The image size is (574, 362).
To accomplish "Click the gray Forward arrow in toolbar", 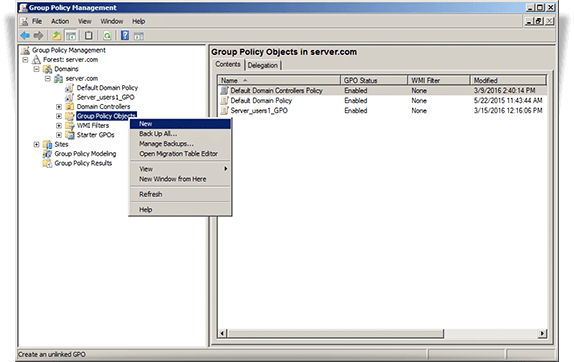I will click(38, 36).
